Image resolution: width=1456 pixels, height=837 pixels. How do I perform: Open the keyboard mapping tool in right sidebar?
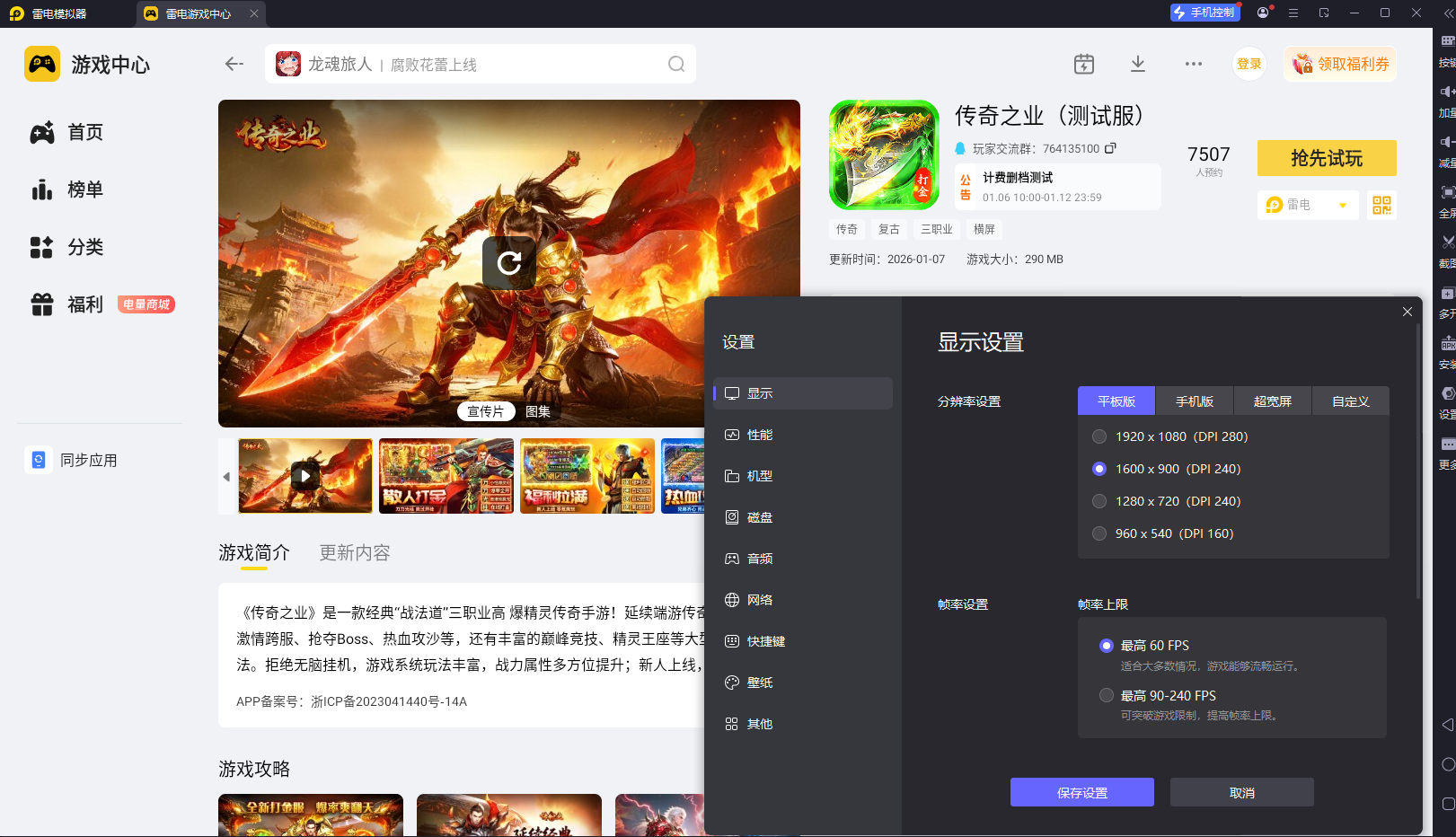1447,42
